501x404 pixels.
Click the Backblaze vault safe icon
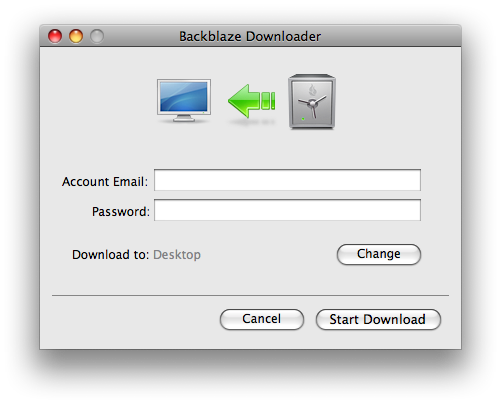(x=312, y=102)
